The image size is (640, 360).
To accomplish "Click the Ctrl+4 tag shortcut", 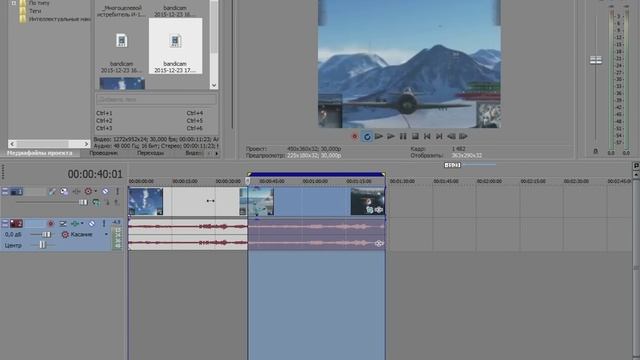I will tap(195, 113).
